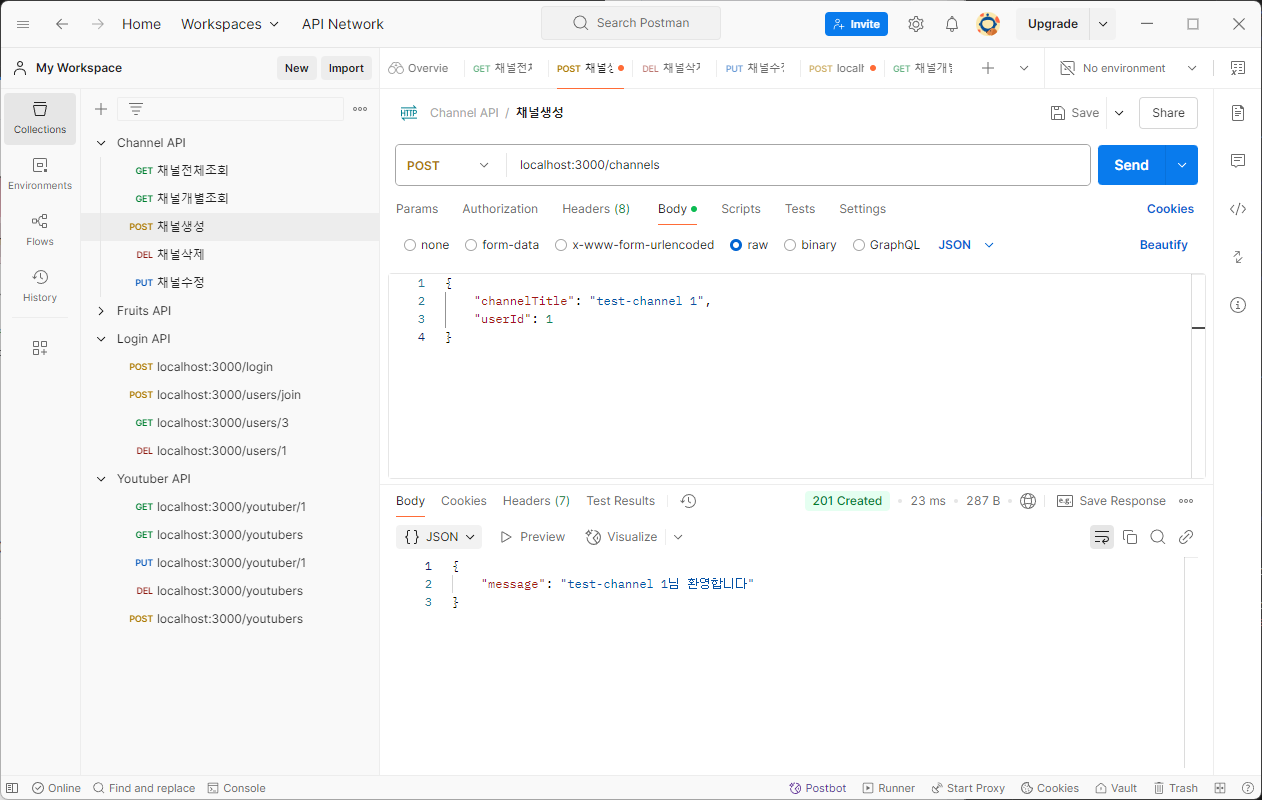Toggle line wrap in response
The height and width of the screenshot is (800, 1262).
1102,537
